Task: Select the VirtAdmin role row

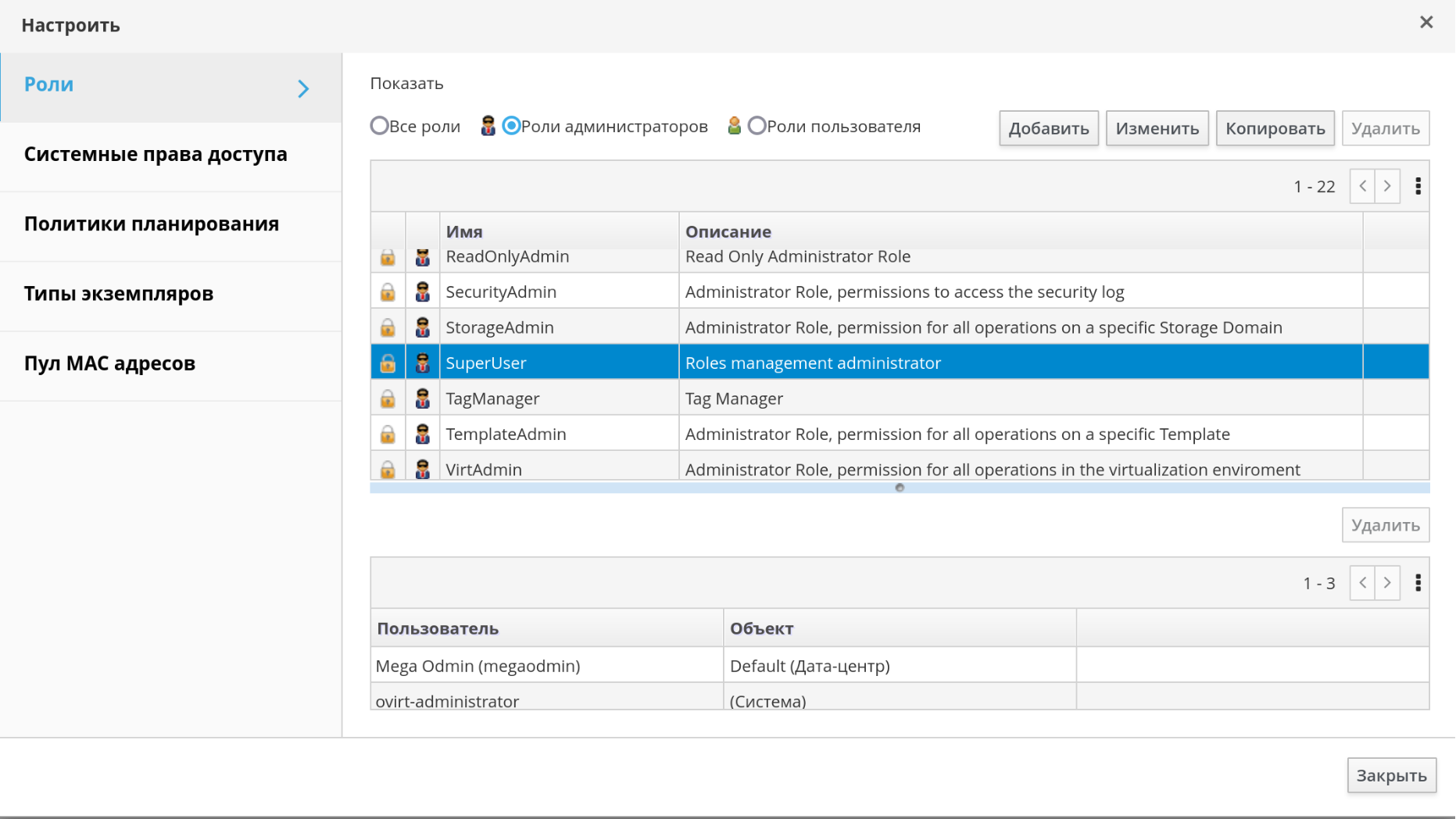Action: tap(872, 469)
